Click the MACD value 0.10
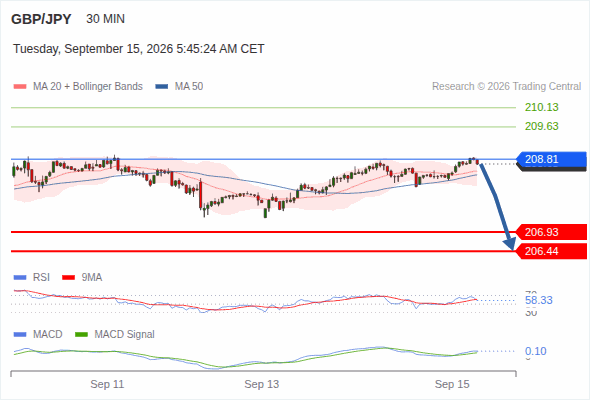This screenshot has width=590, height=400. [x=535, y=351]
